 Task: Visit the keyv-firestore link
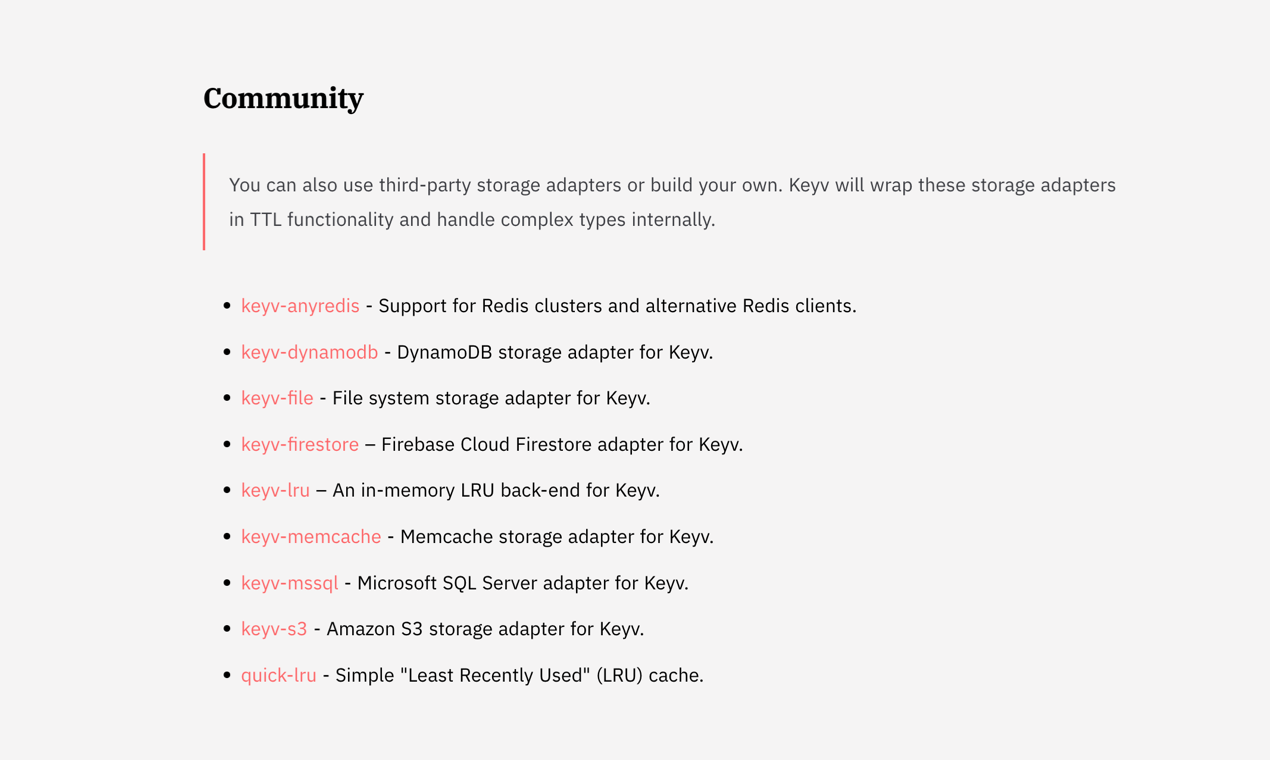click(x=300, y=444)
